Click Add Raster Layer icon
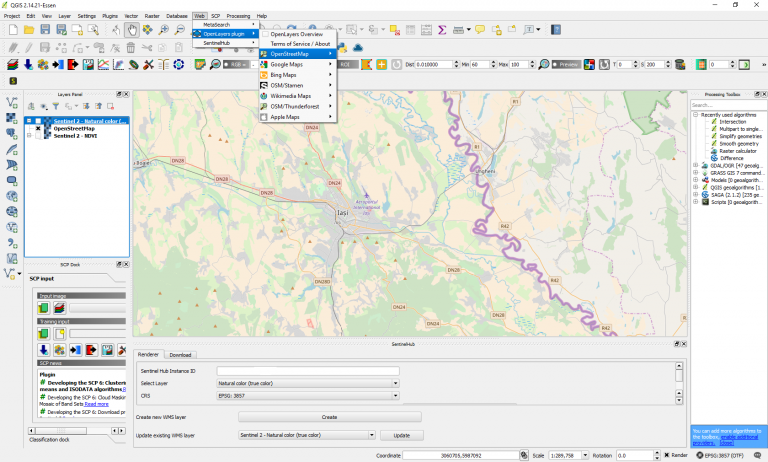768x462 pixels. pyautogui.click(x=12, y=118)
